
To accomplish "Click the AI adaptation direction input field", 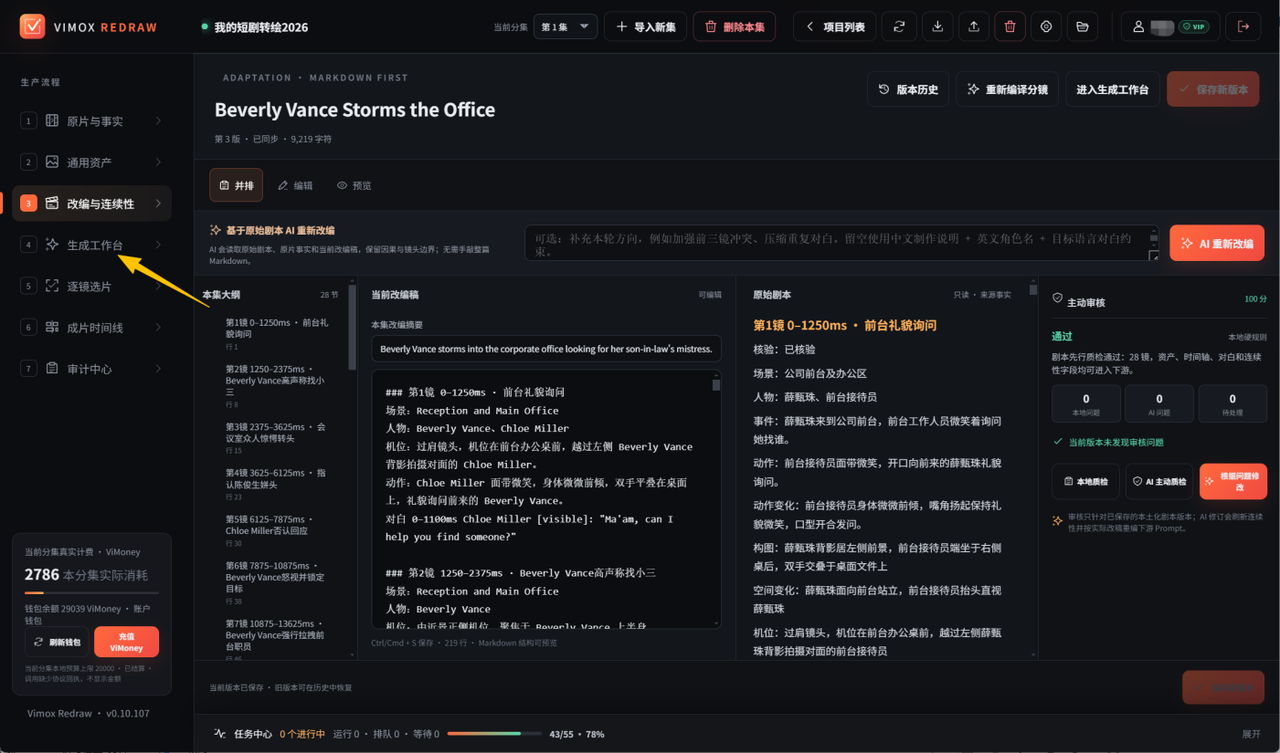I will (840, 243).
